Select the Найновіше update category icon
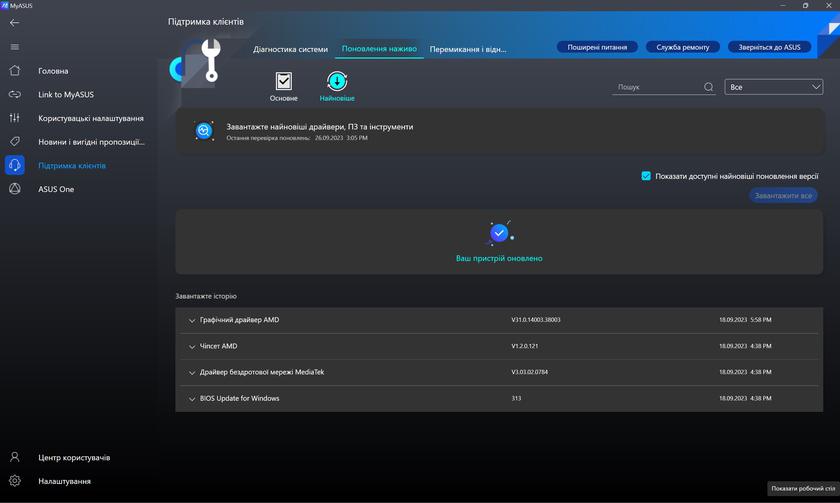This screenshot has width=840, height=503. (337, 82)
